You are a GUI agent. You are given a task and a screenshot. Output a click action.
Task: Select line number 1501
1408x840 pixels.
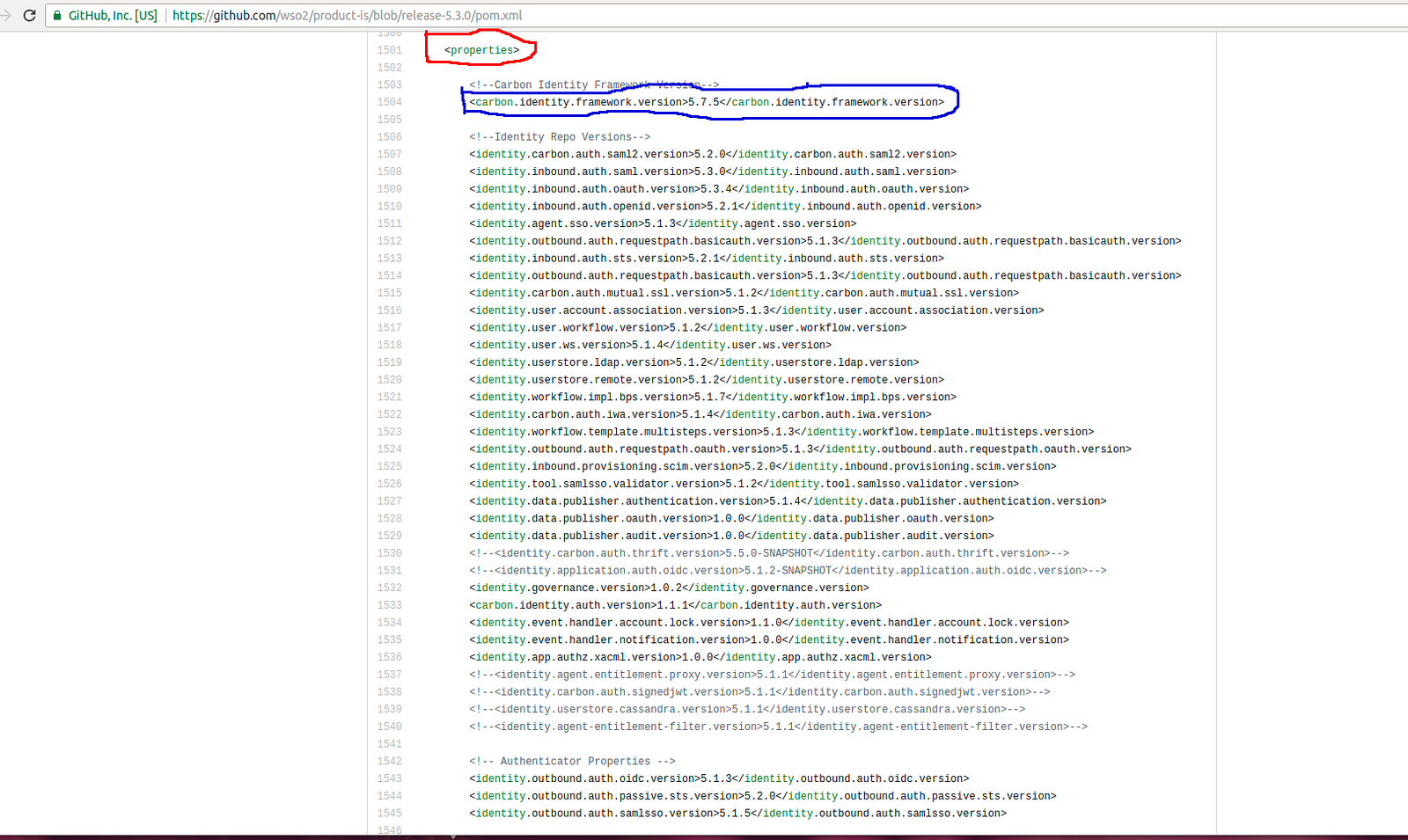[x=390, y=51]
